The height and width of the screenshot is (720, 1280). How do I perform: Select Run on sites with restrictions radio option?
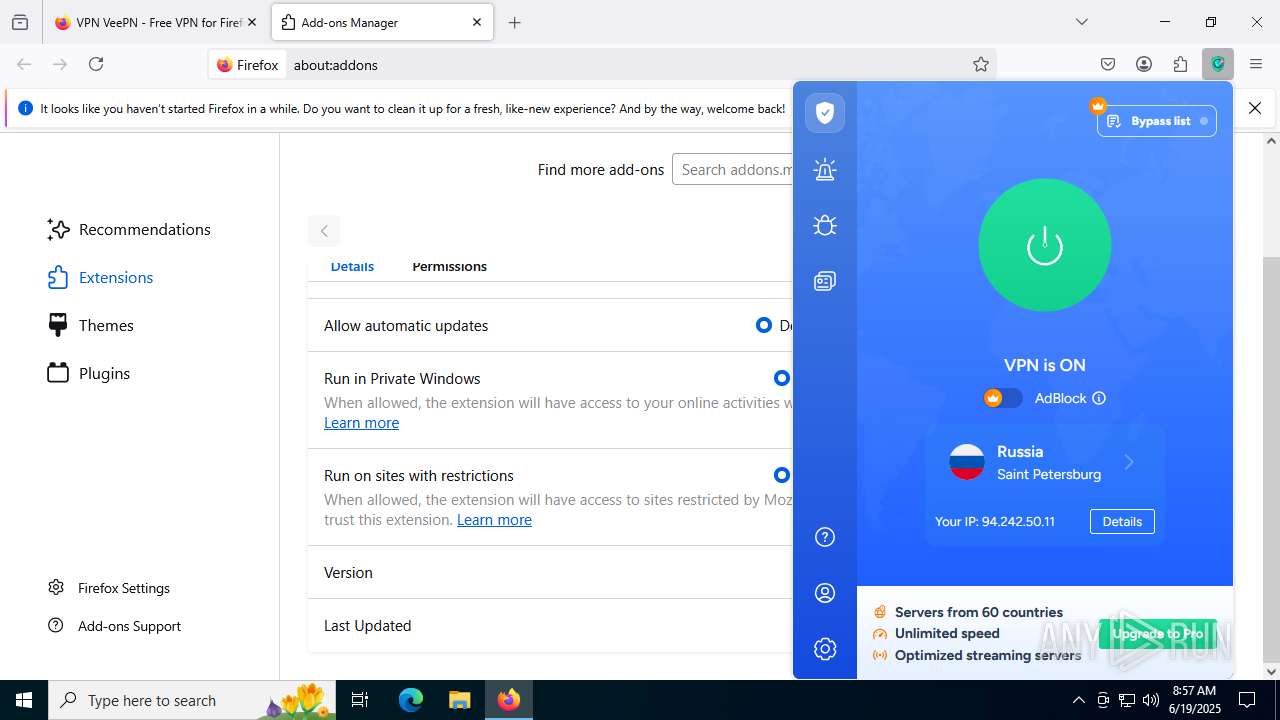782,475
